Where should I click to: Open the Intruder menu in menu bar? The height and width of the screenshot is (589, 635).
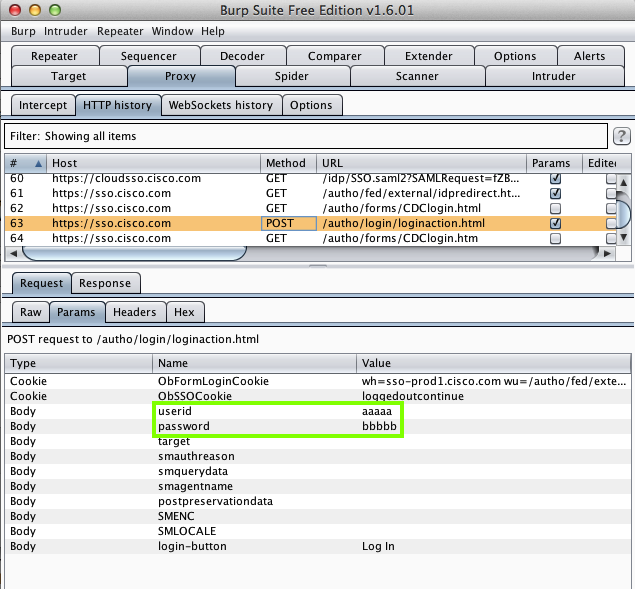point(66,31)
